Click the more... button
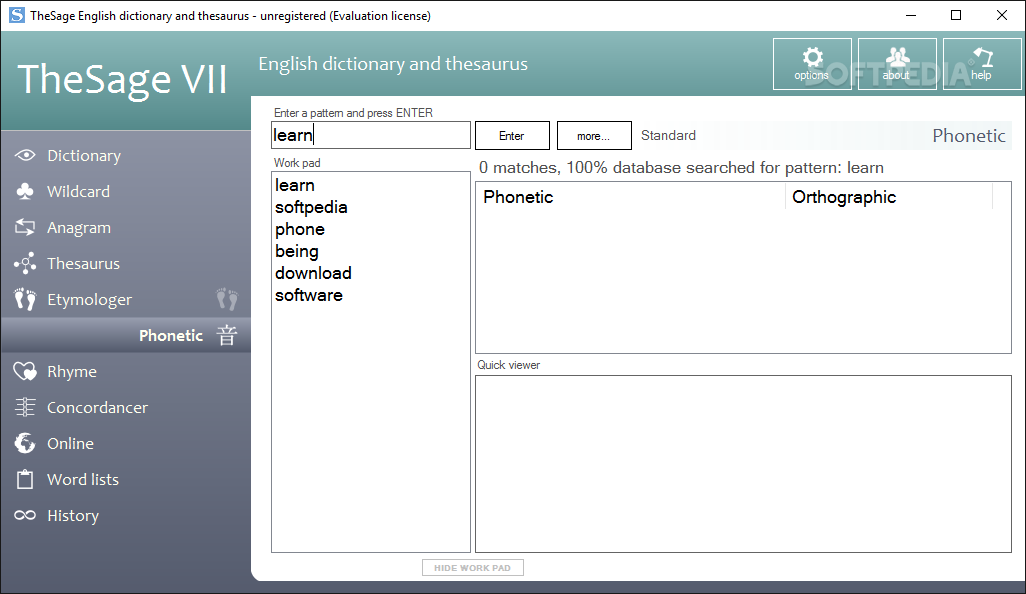The width and height of the screenshot is (1026, 594). (593, 135)
